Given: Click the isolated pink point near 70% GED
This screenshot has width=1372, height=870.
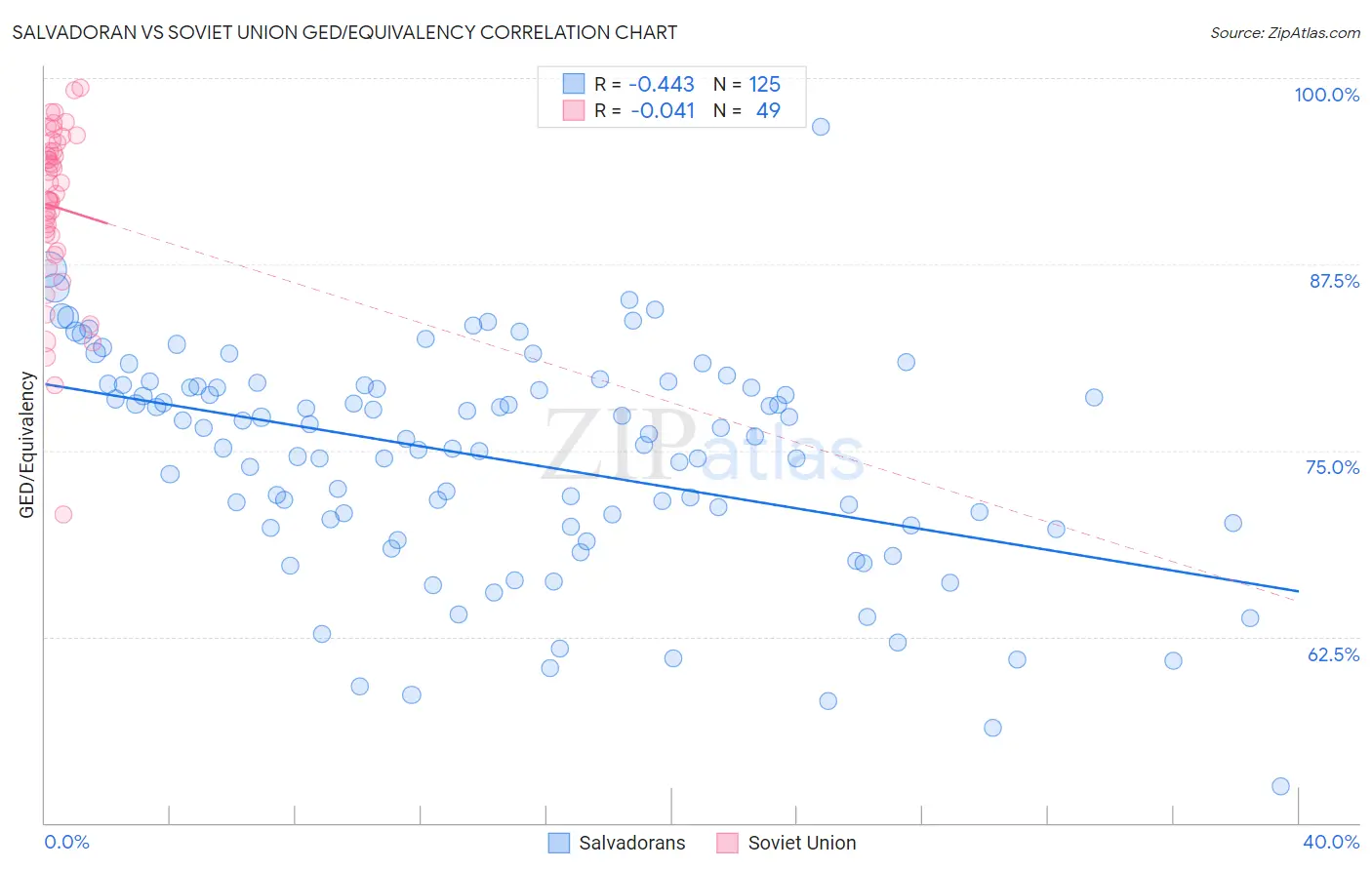Looking at the screenshot, I should (x=63, y=514).
